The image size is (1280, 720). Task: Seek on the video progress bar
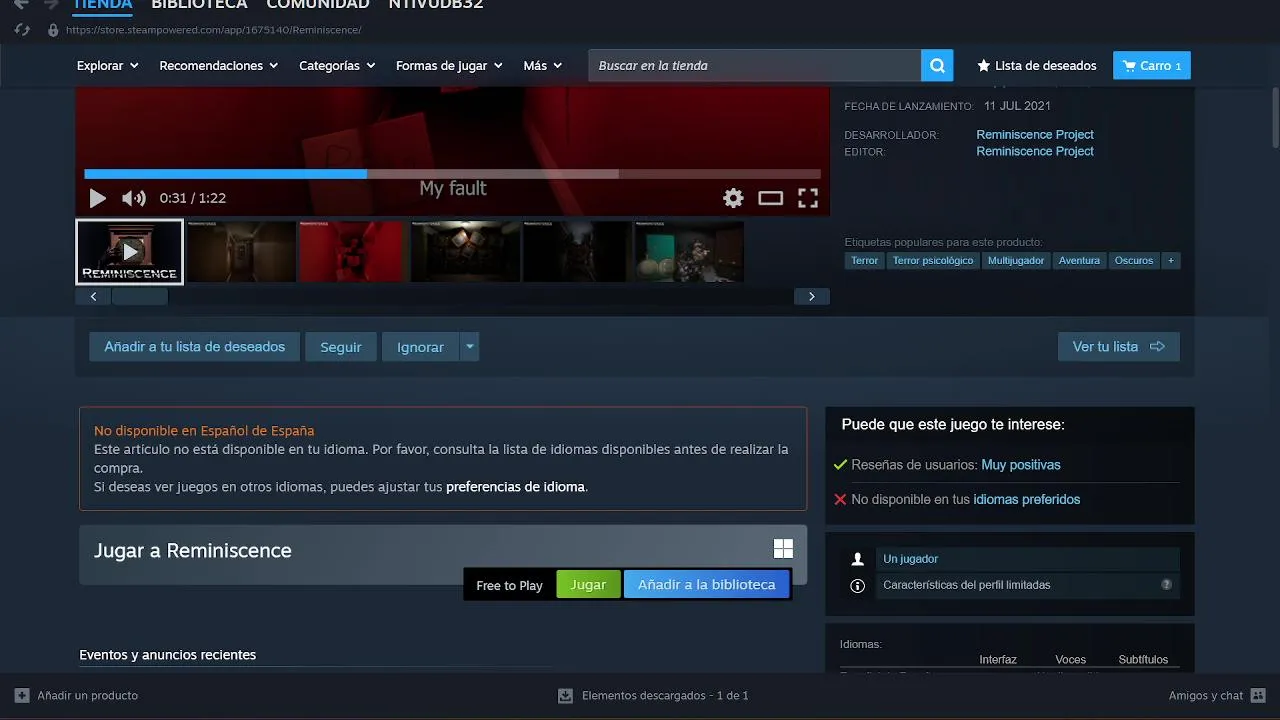[452, 174]
